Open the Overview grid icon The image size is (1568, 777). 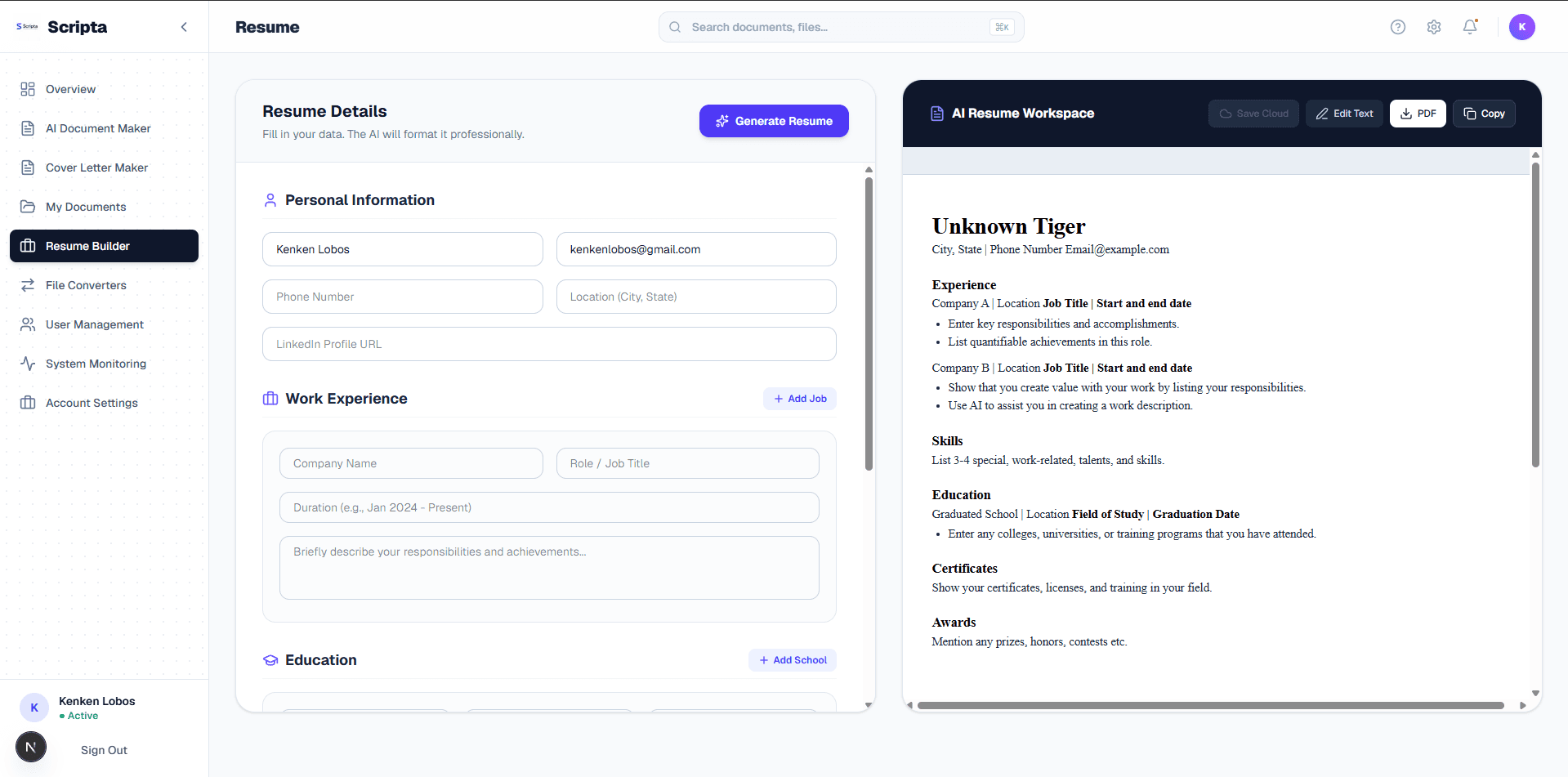click(x=28, y=89)
